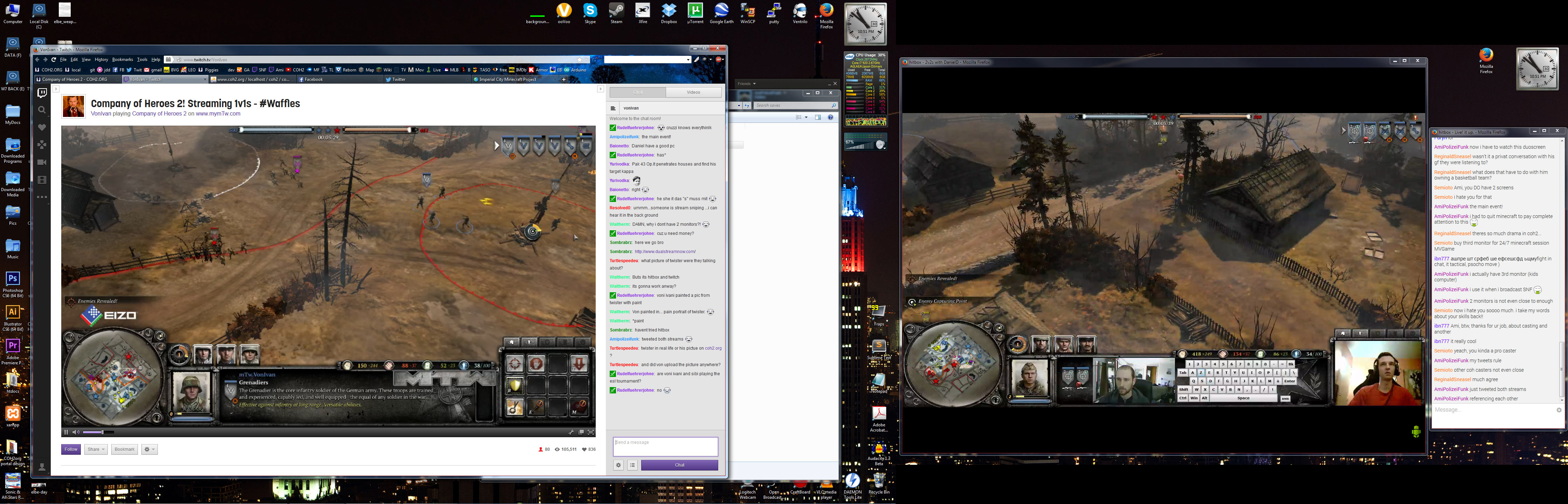Open the Dropbox desktop shortcut
The width and height of the screenshot is (1568, 504).
pyautogui.click(x=669, y=13)
